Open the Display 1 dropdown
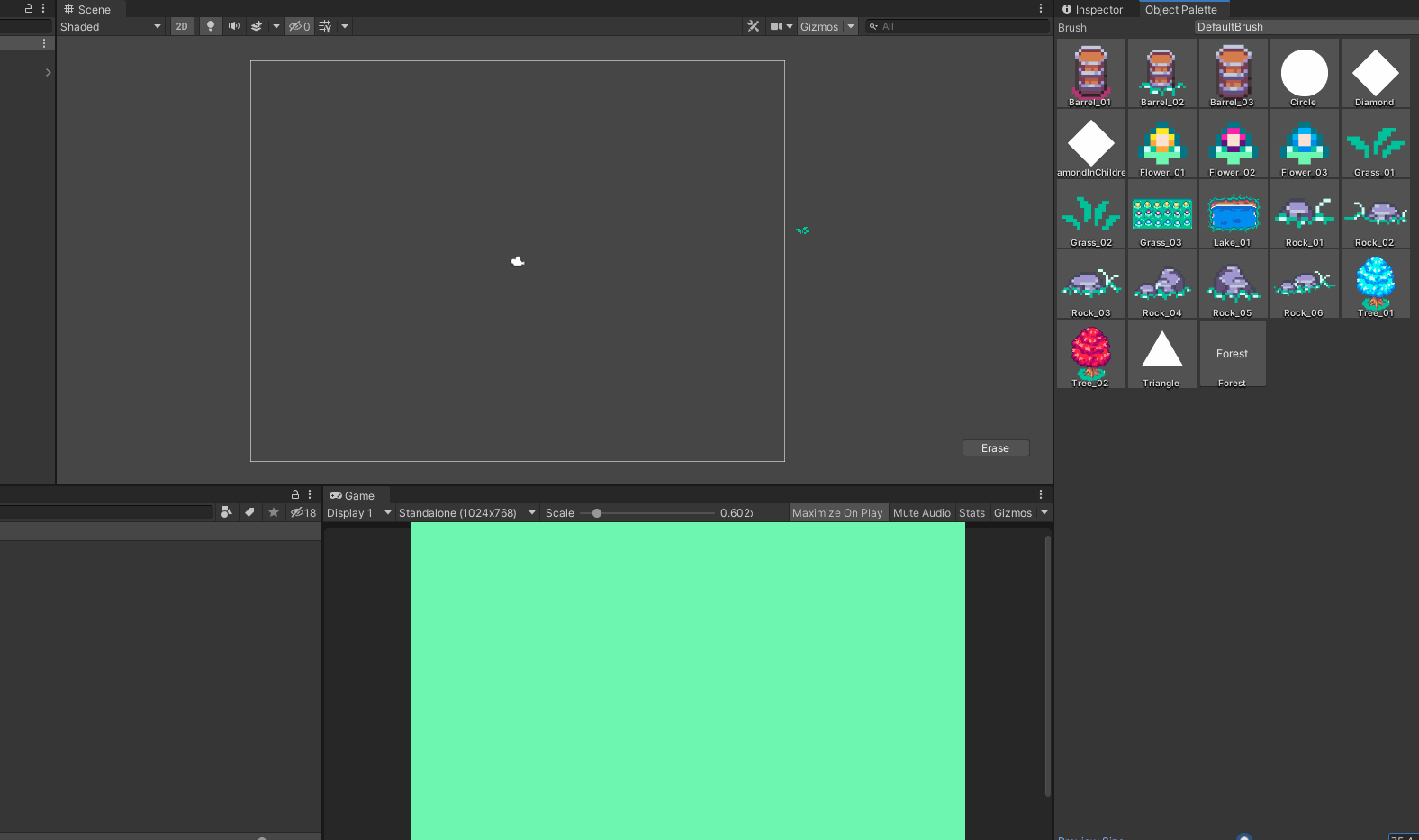This screenshot has width=1419, height=840. (x=358, y=513)
